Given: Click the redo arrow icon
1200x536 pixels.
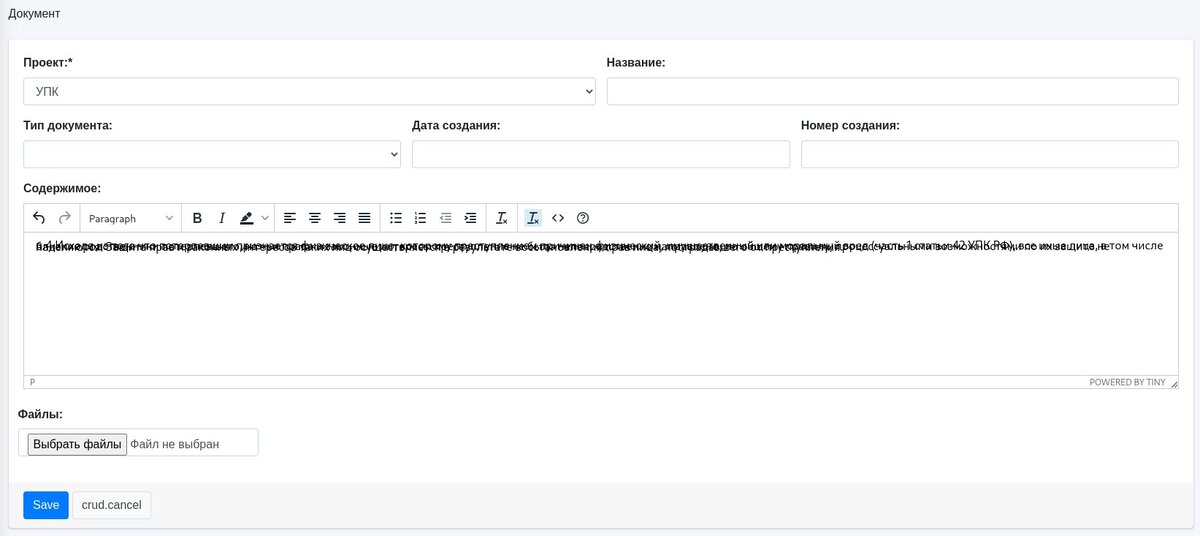Looking at the screenshot, I should (64, 218).
